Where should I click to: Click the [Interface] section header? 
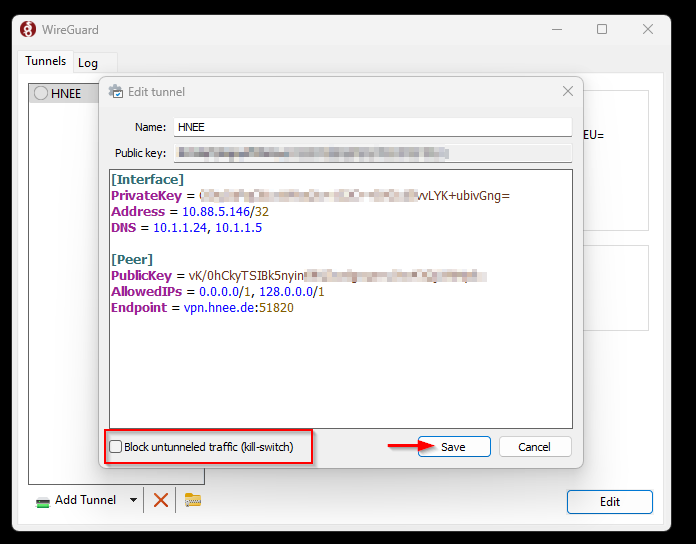click(147, 179)
